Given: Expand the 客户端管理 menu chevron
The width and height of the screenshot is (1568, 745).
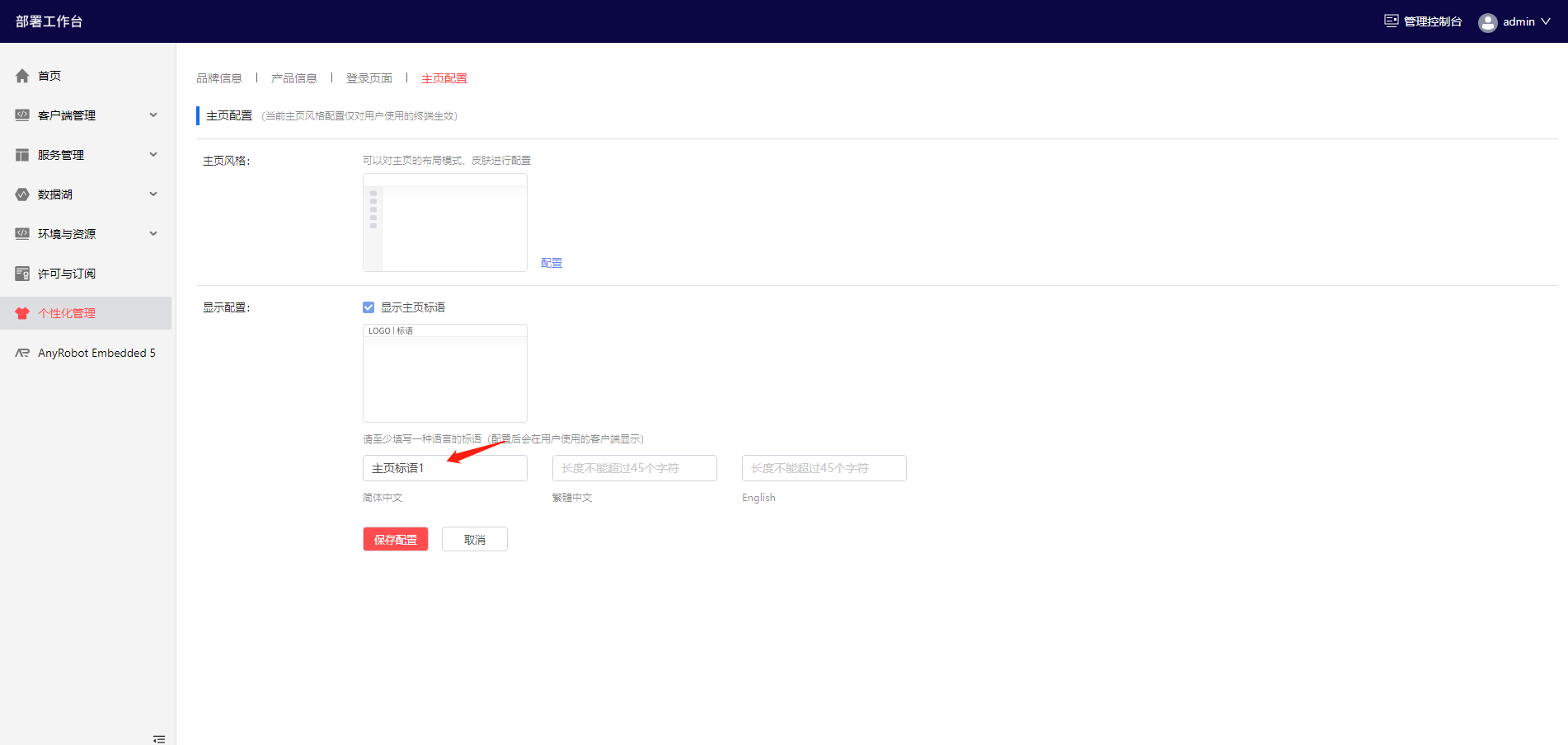Looking at the screenshot, I should 153,115.
